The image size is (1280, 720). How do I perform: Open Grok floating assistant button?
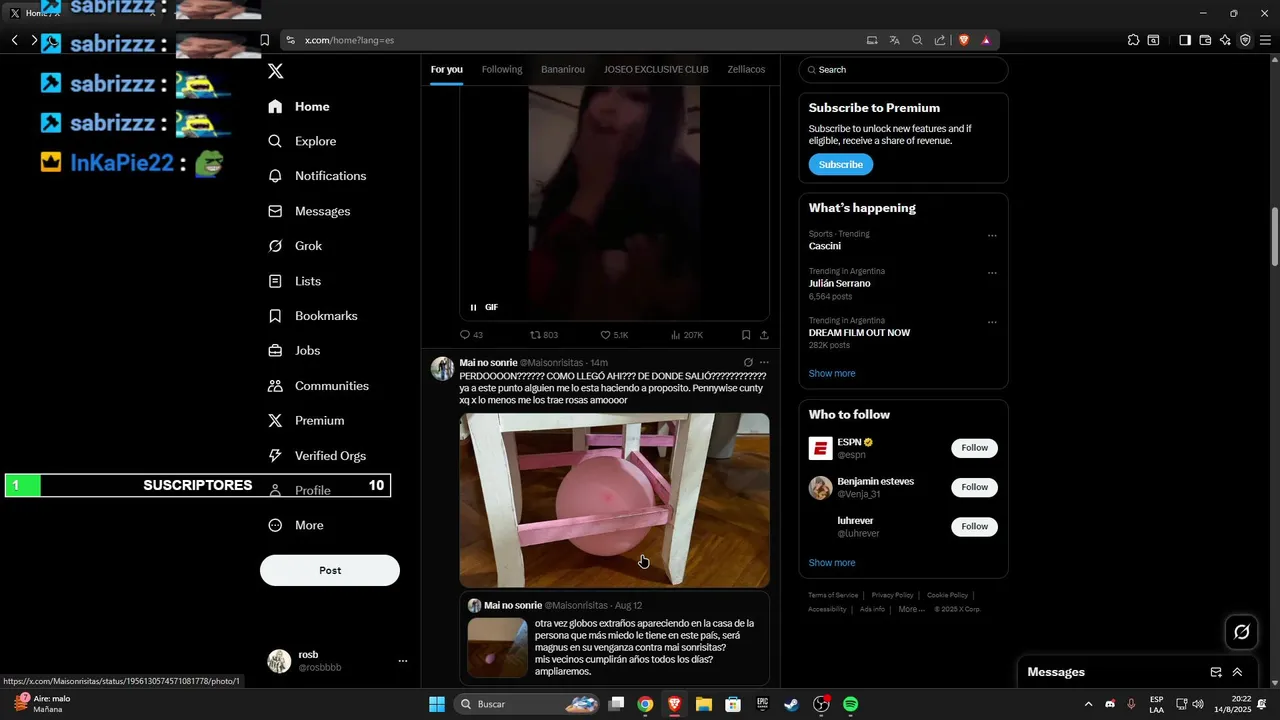tap(1241, 632)
